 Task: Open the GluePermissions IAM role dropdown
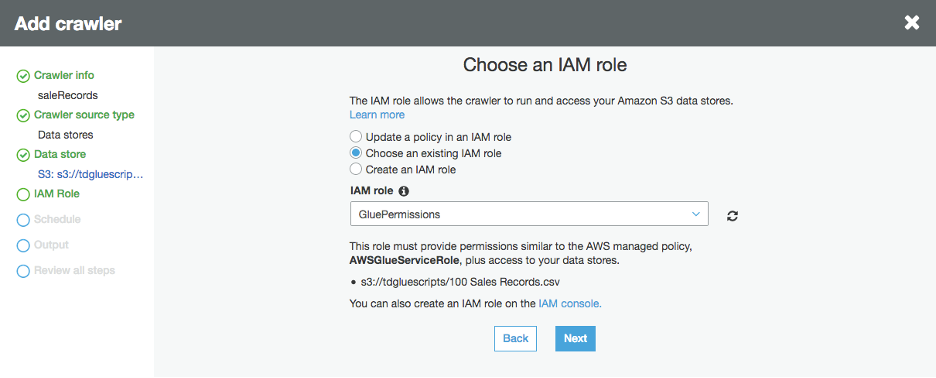[529, 214]
